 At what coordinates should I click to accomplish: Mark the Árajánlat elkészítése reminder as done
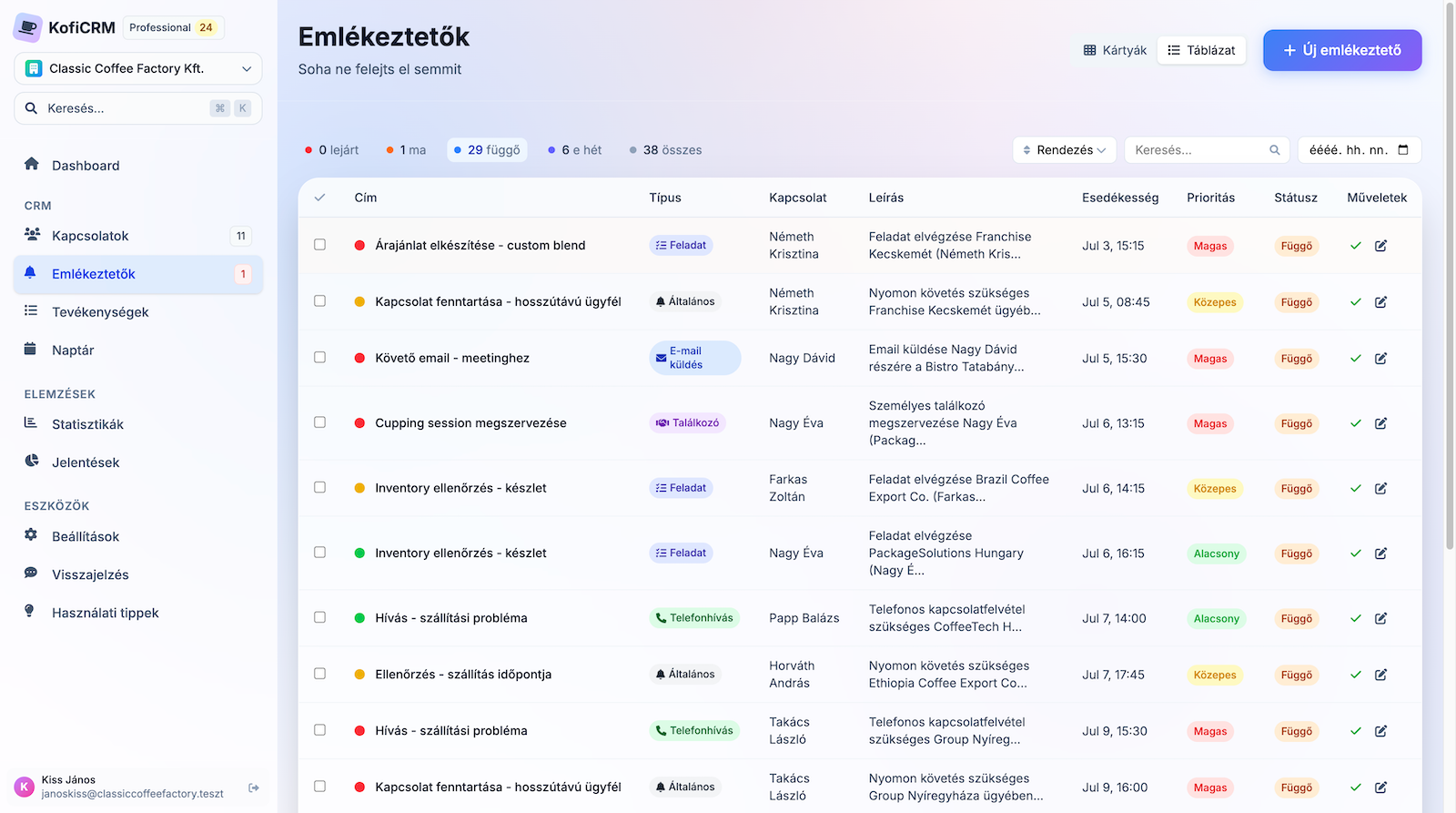click(1356, 246)
